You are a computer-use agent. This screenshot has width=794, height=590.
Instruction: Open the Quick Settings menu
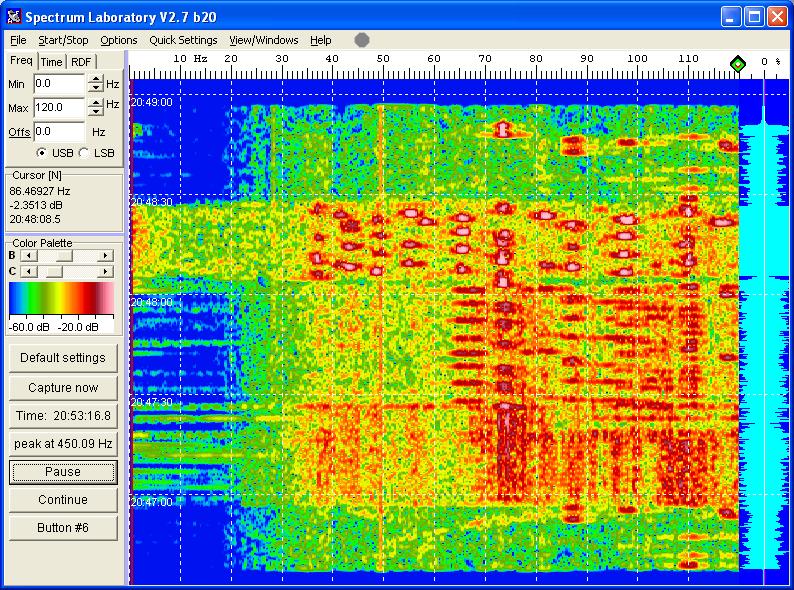pyautogui.click(x=183, y=40)
